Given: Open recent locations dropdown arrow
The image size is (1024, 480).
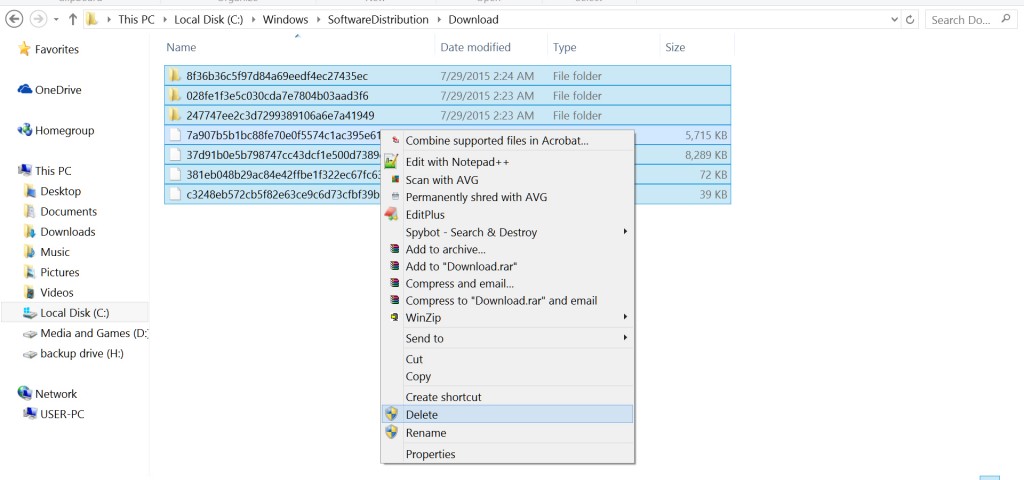Looking at the screenshot, I should (56, 20).
